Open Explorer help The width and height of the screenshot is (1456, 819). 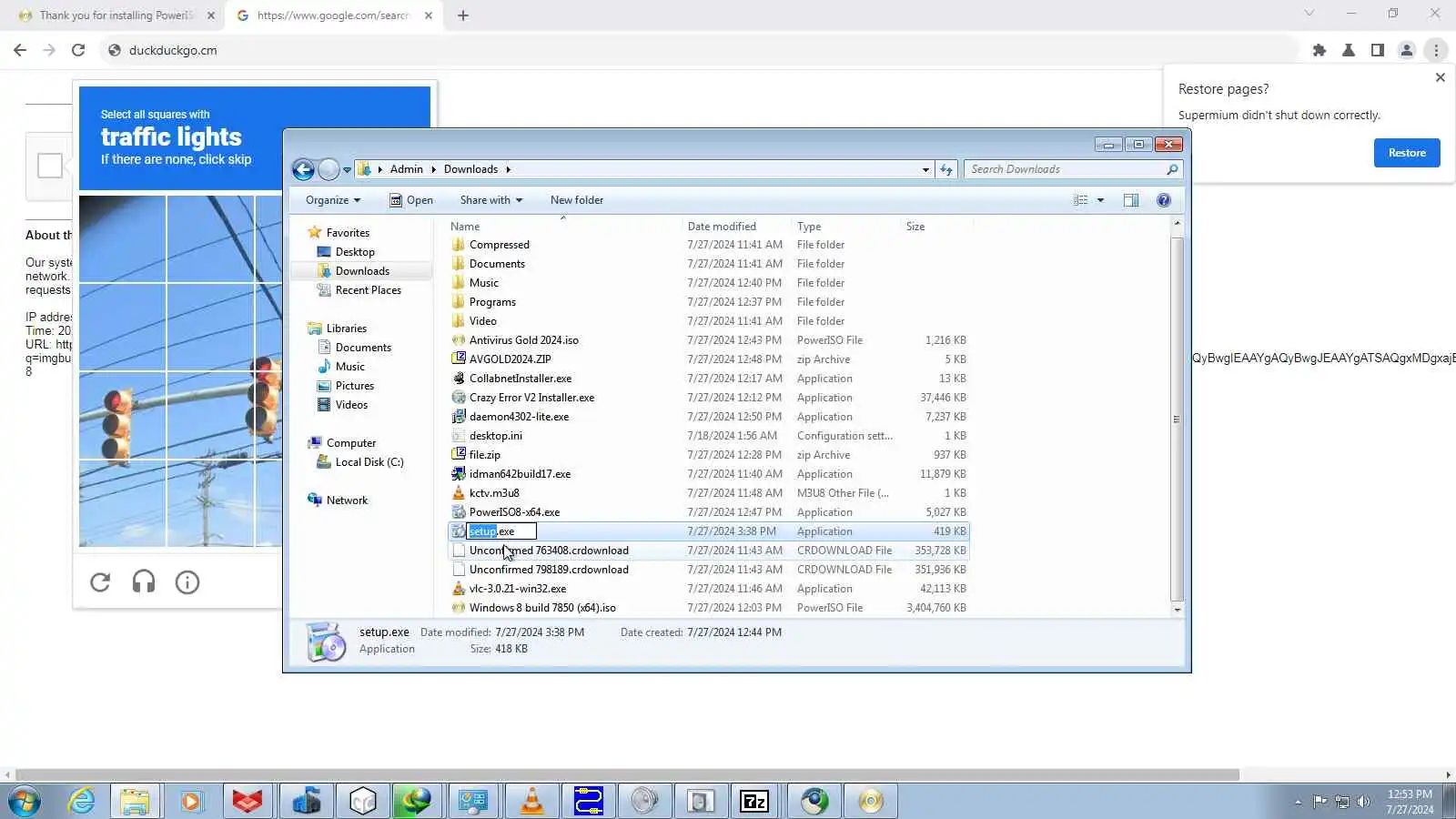[1164, 200]
